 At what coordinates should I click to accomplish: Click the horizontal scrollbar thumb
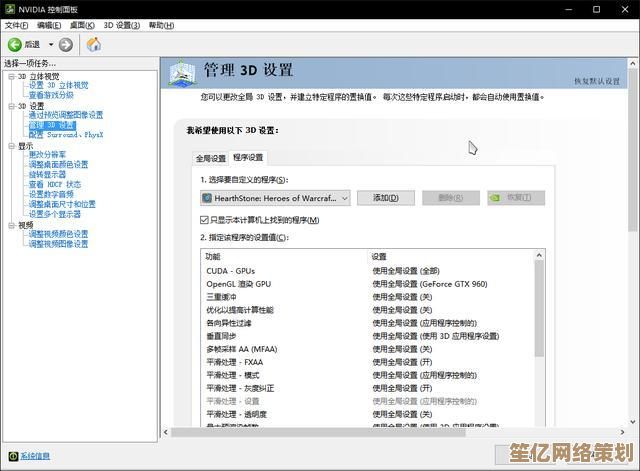318,432
